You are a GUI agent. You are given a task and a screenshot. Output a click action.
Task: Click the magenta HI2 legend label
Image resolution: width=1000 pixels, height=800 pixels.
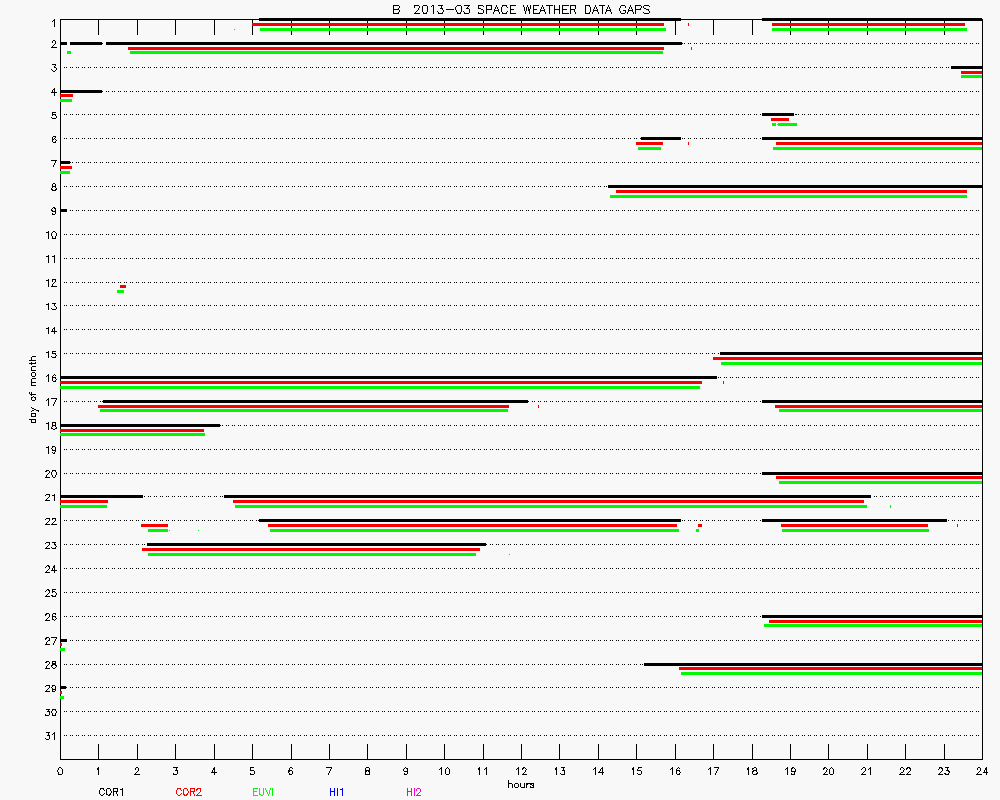414,792
